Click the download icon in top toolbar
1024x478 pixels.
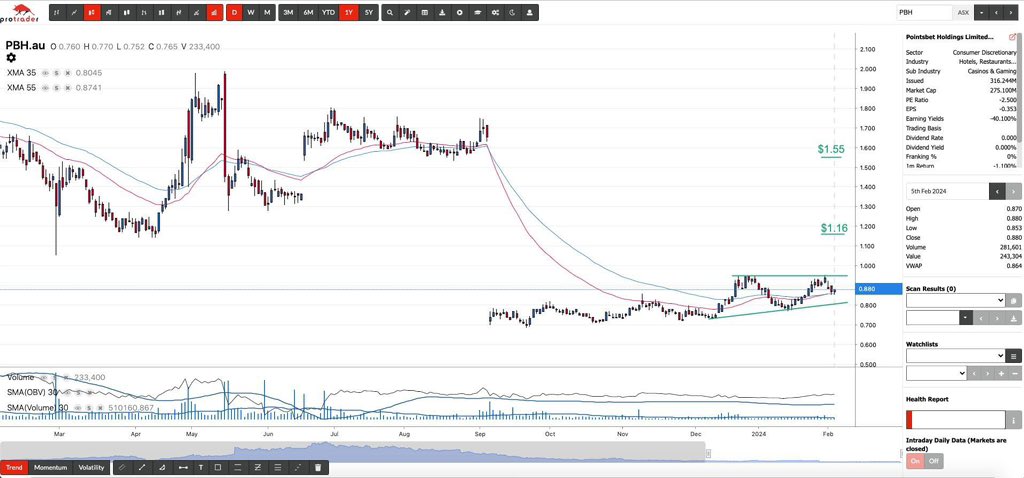pos(443,12)
